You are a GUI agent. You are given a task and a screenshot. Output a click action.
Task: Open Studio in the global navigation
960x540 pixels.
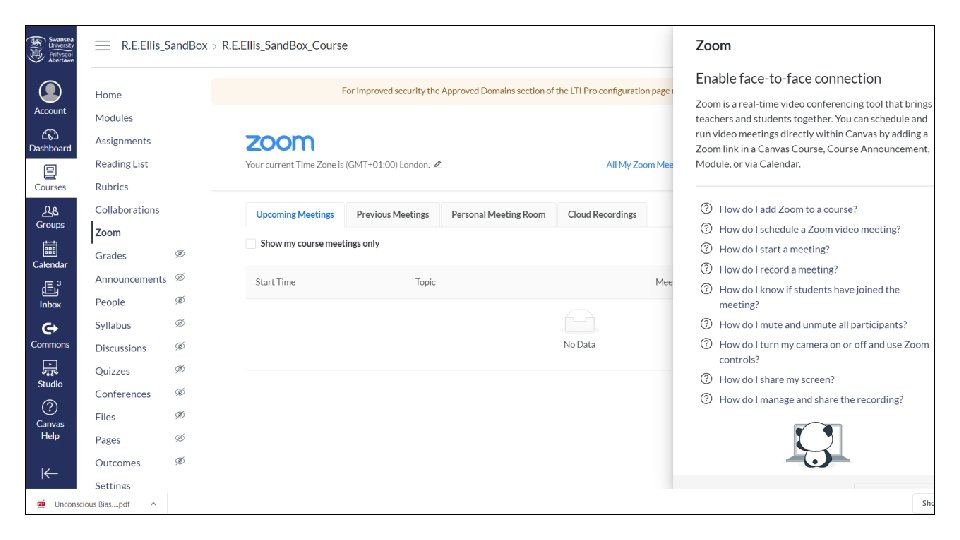50,374
